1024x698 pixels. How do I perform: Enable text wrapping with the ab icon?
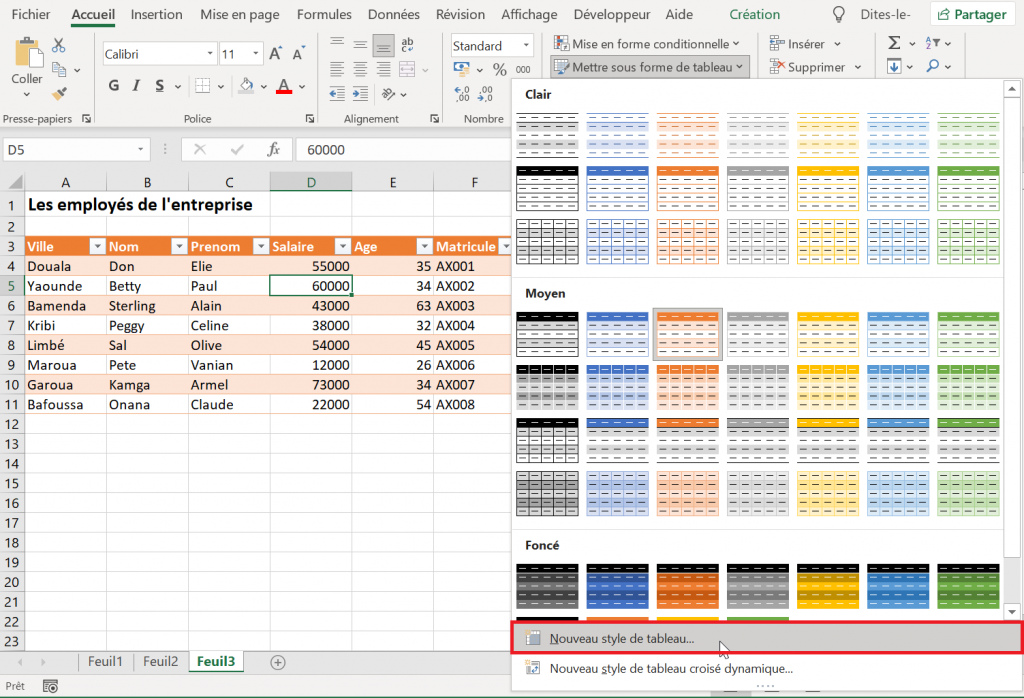pyautogui.click(x=407, y=44)
